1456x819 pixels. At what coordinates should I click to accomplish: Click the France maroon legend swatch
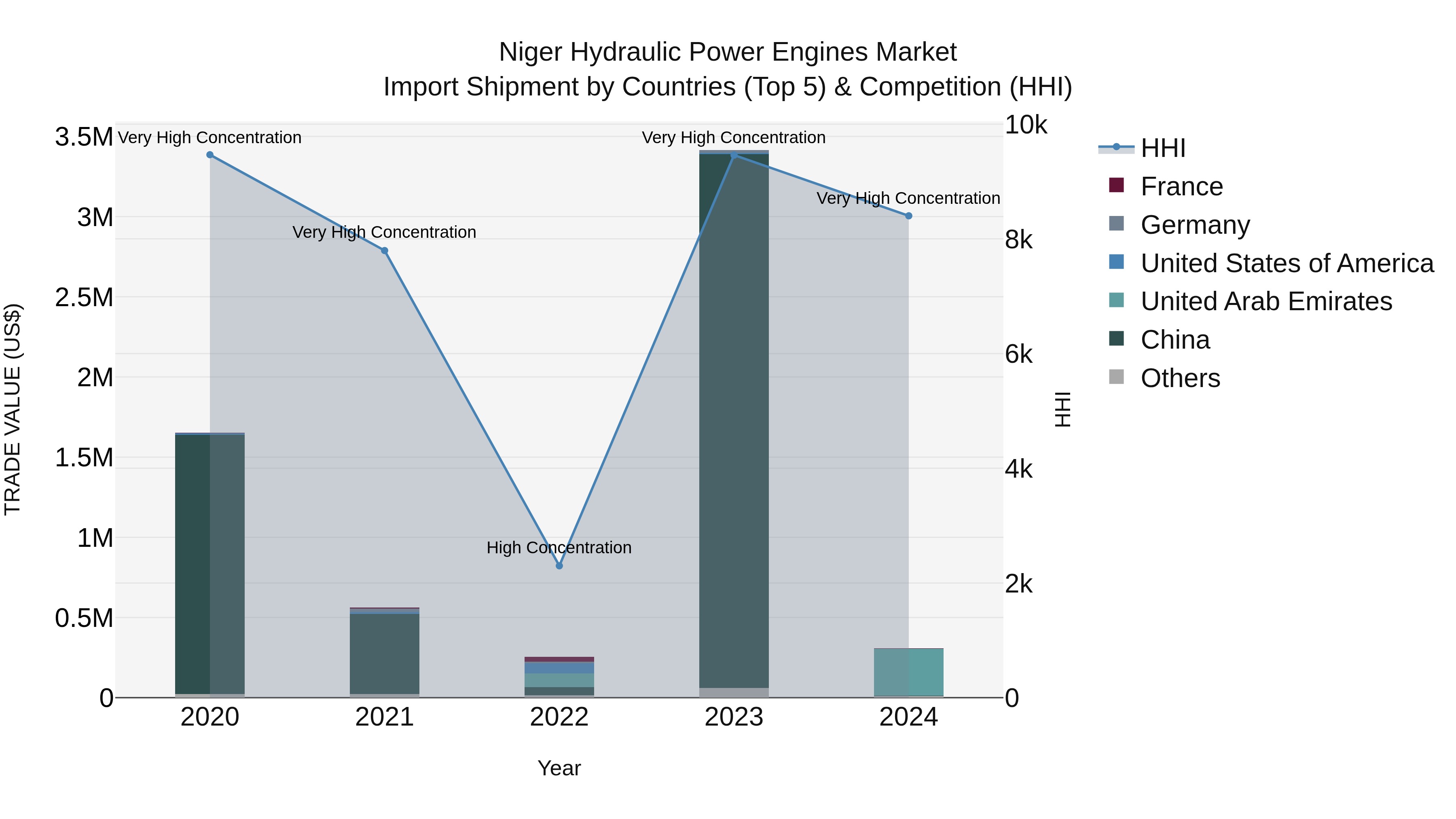coord(1116,185)
